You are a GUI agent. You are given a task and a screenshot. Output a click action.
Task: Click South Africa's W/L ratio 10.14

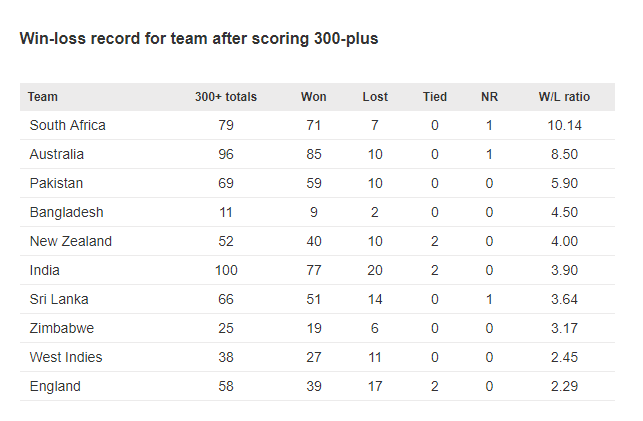click(x=564, y=125)
